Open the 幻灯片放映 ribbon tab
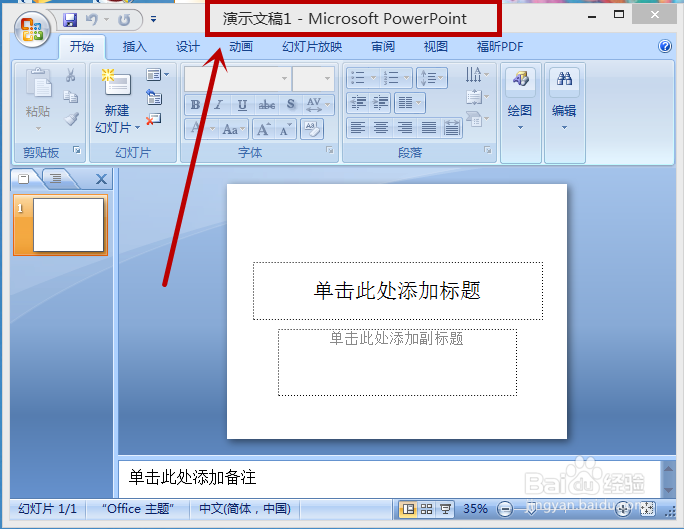This screenshot has width=684, height=529. click(312, 46)
